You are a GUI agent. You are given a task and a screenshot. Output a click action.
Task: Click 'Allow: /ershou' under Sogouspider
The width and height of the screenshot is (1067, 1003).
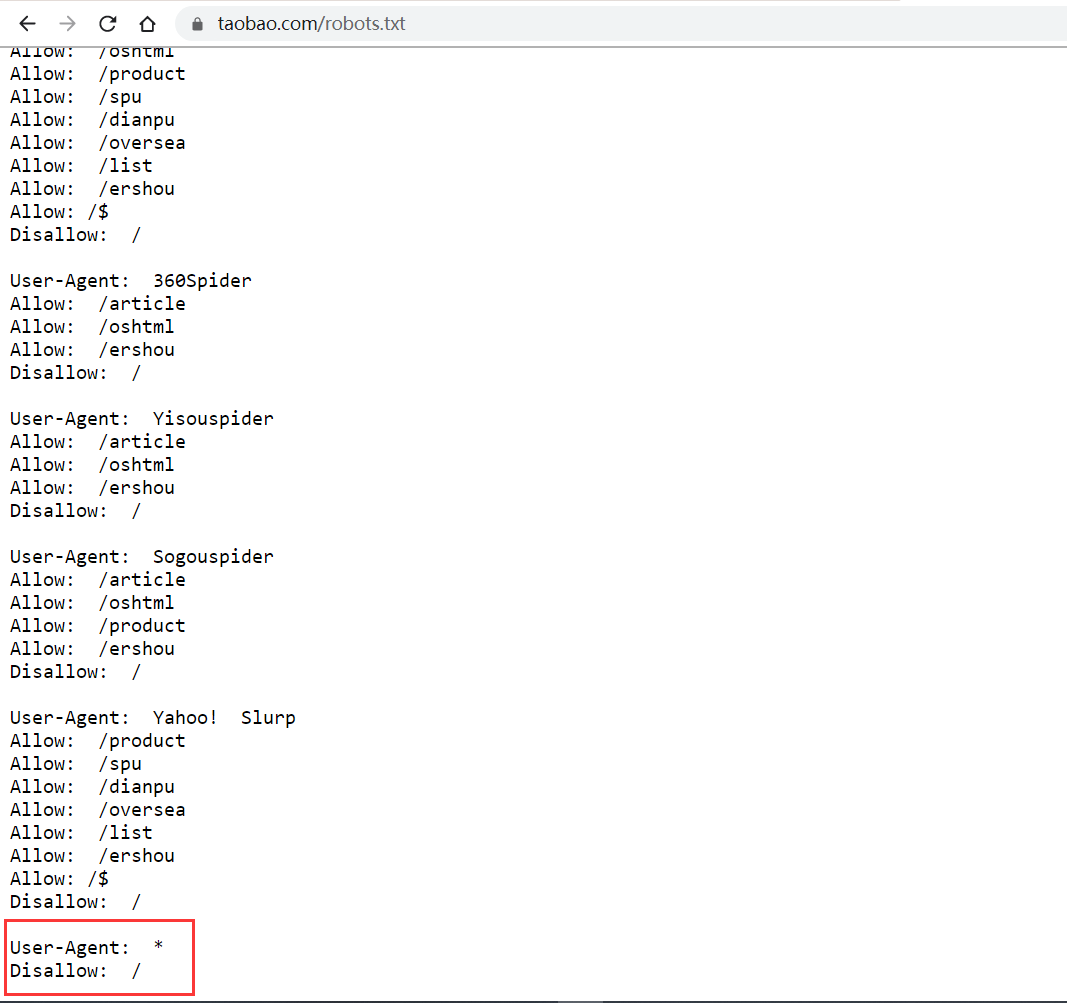[92, 648]
